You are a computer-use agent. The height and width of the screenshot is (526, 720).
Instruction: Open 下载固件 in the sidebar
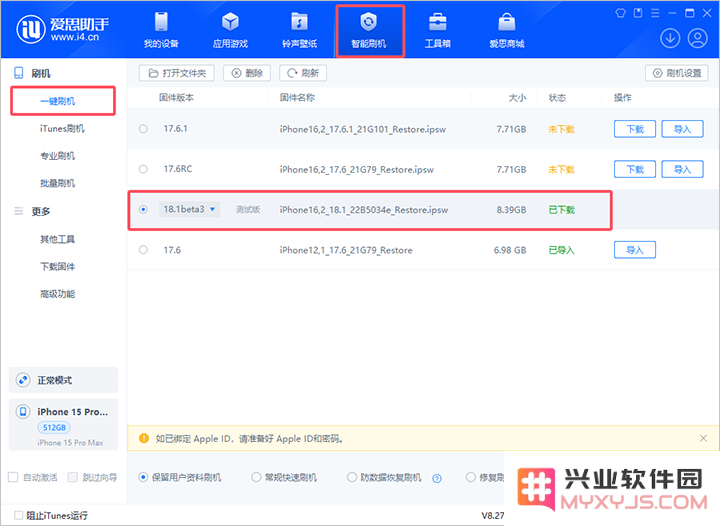tap(57, 267)
